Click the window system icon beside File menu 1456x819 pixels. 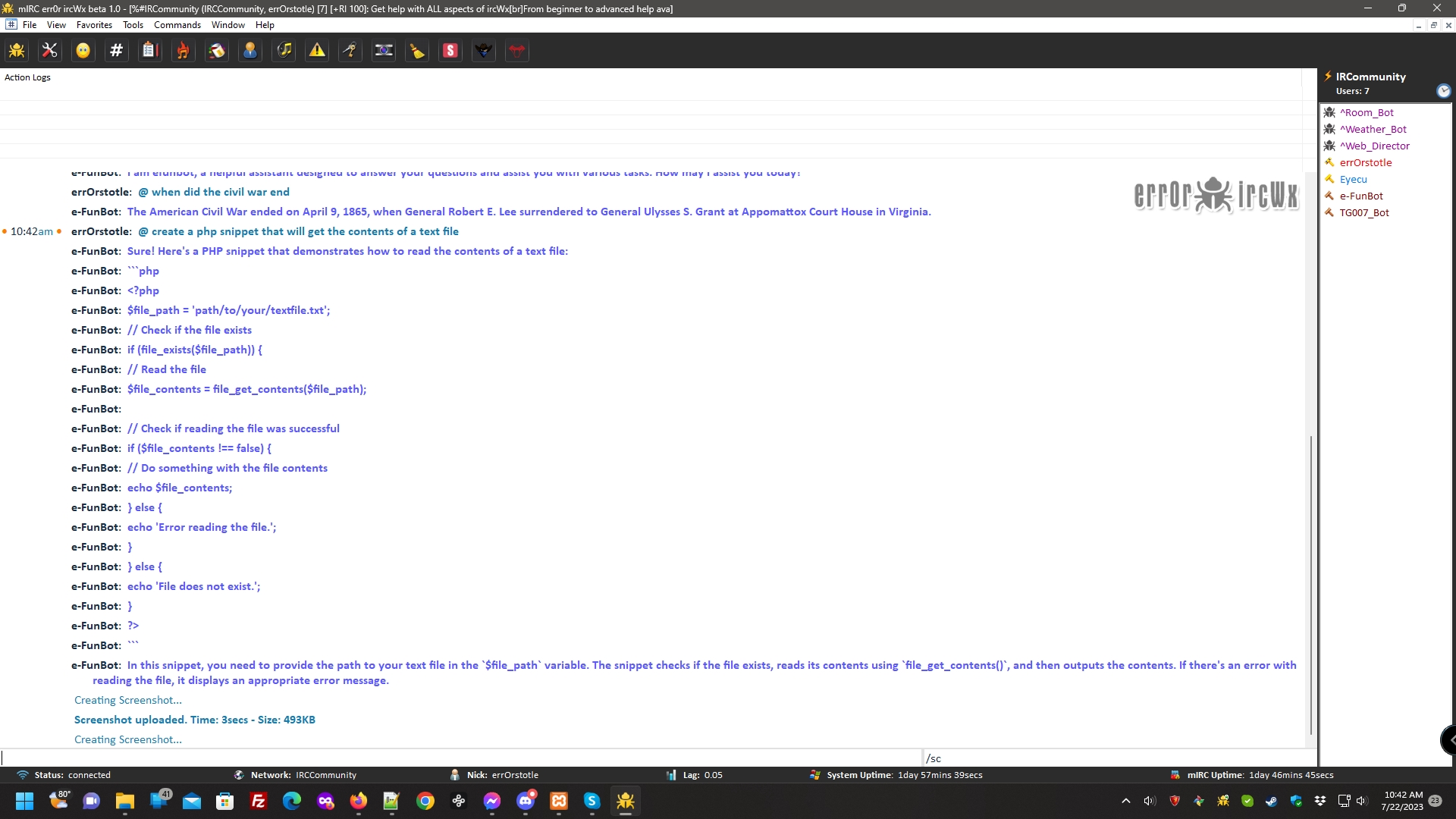11,24
